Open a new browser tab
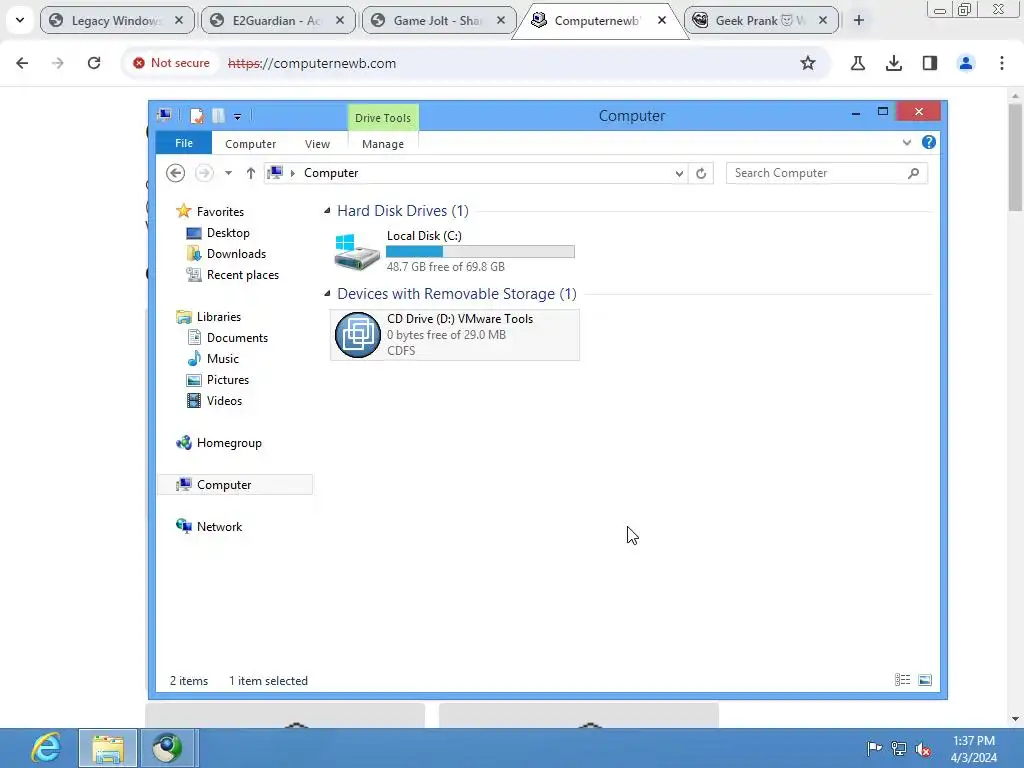Viewport: 1024px width, 768px height. 859,20
